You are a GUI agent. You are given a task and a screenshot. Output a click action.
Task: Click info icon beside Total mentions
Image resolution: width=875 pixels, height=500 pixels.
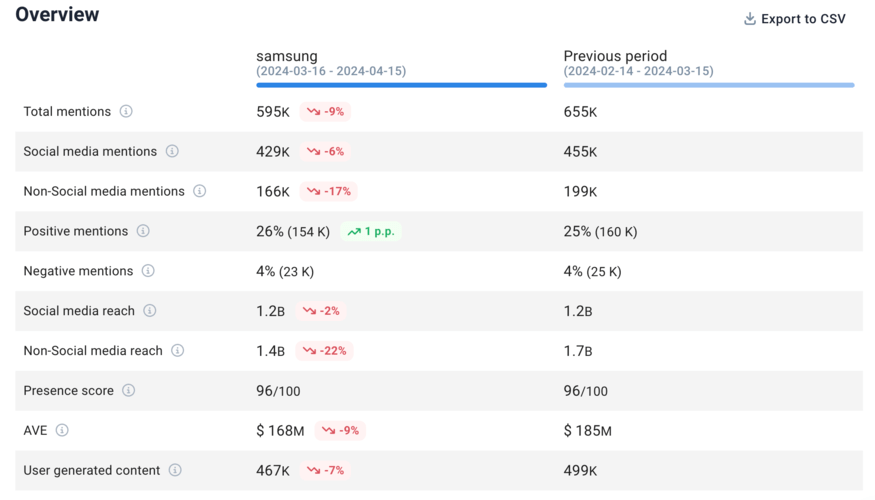point(126,111)
